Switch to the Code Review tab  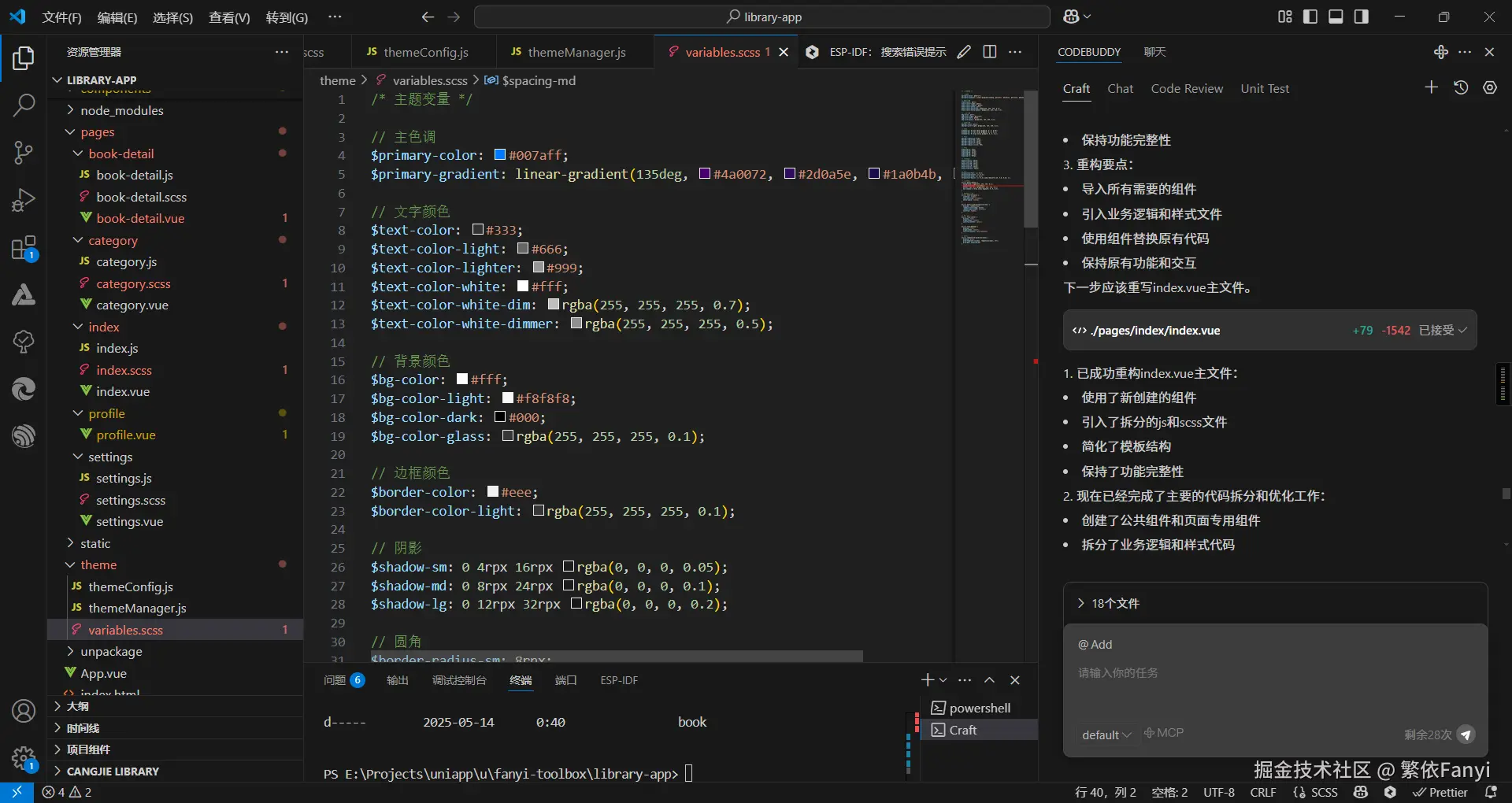(x=1186, y=89)
